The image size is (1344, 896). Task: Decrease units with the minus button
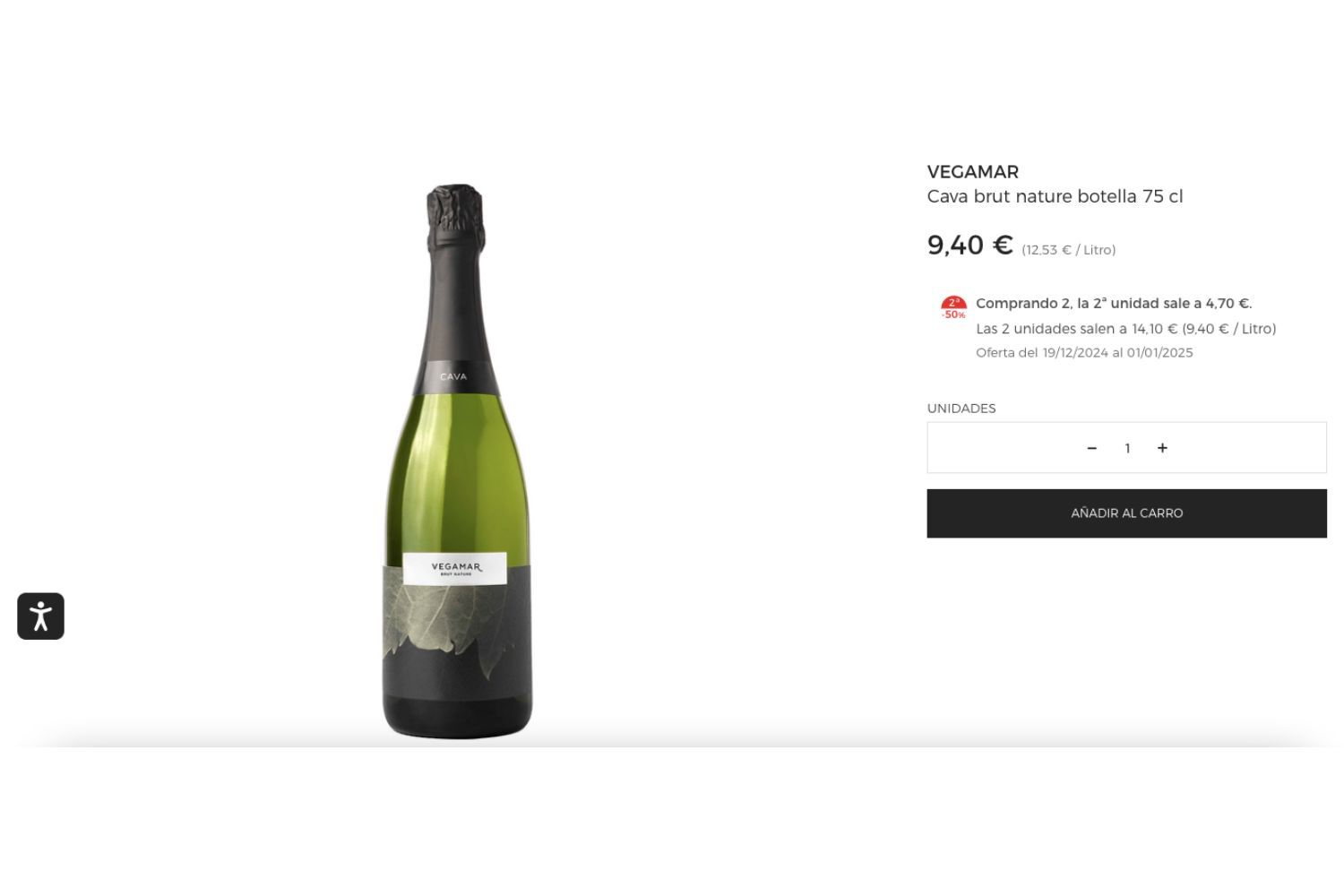1091,448
